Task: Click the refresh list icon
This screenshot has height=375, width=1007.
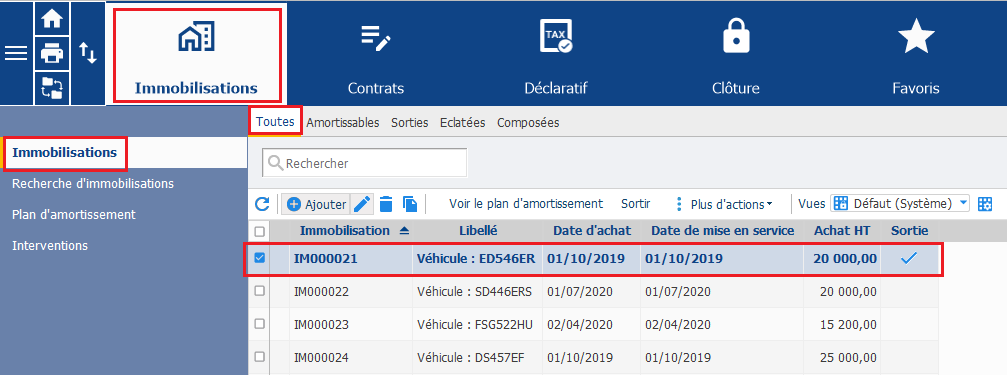Action: (262, 204)
